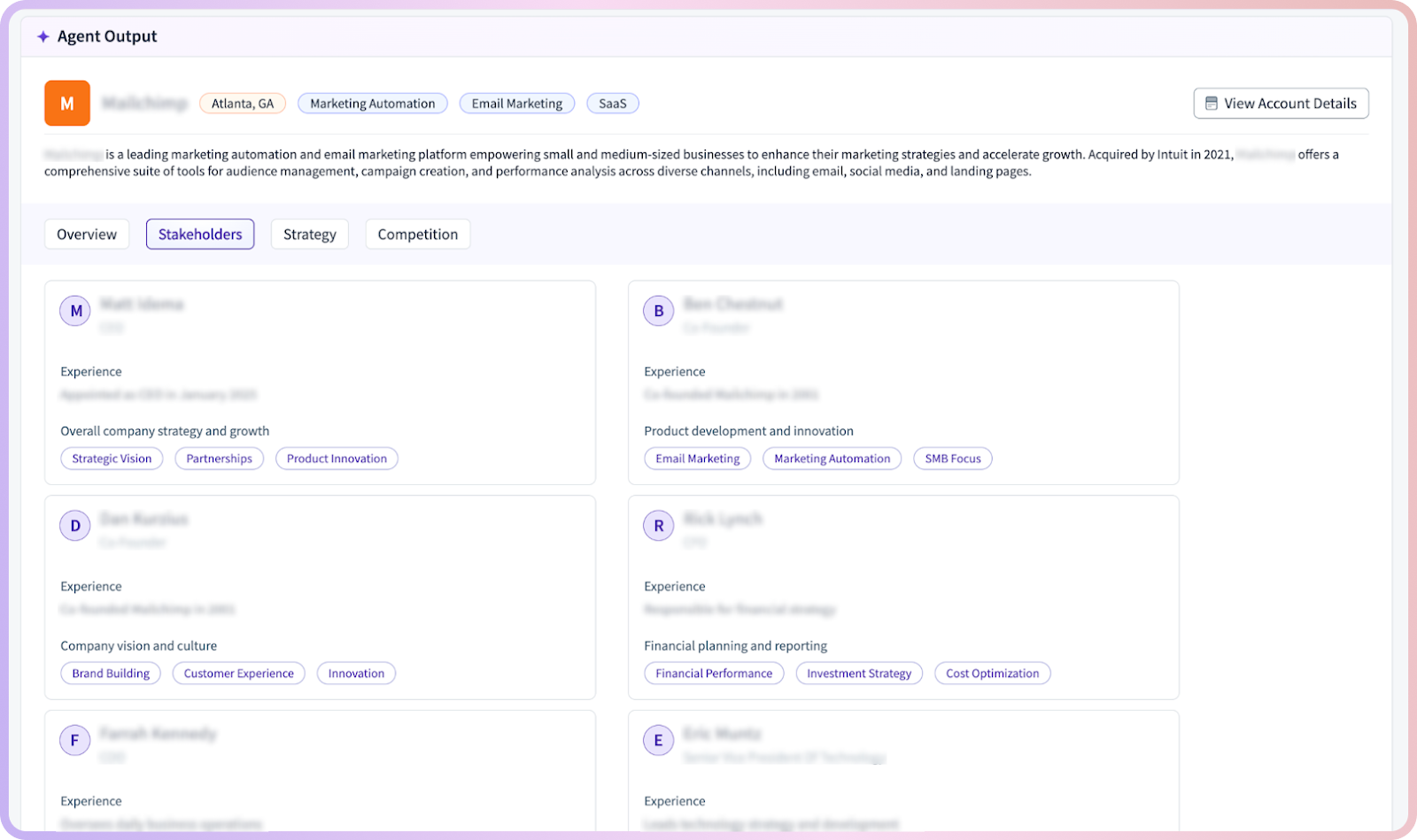This screenshot has width=1417, height=840.
Task: Select the Partnerships tag
Action: [x=220, y=459]
